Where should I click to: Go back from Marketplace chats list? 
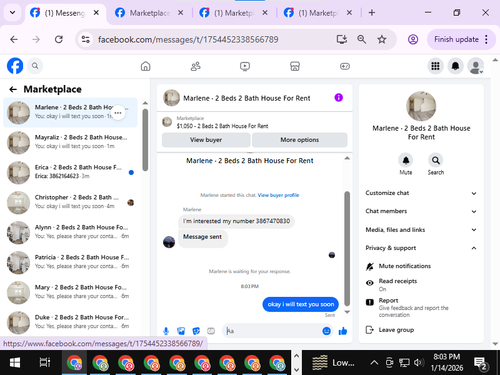13,89
